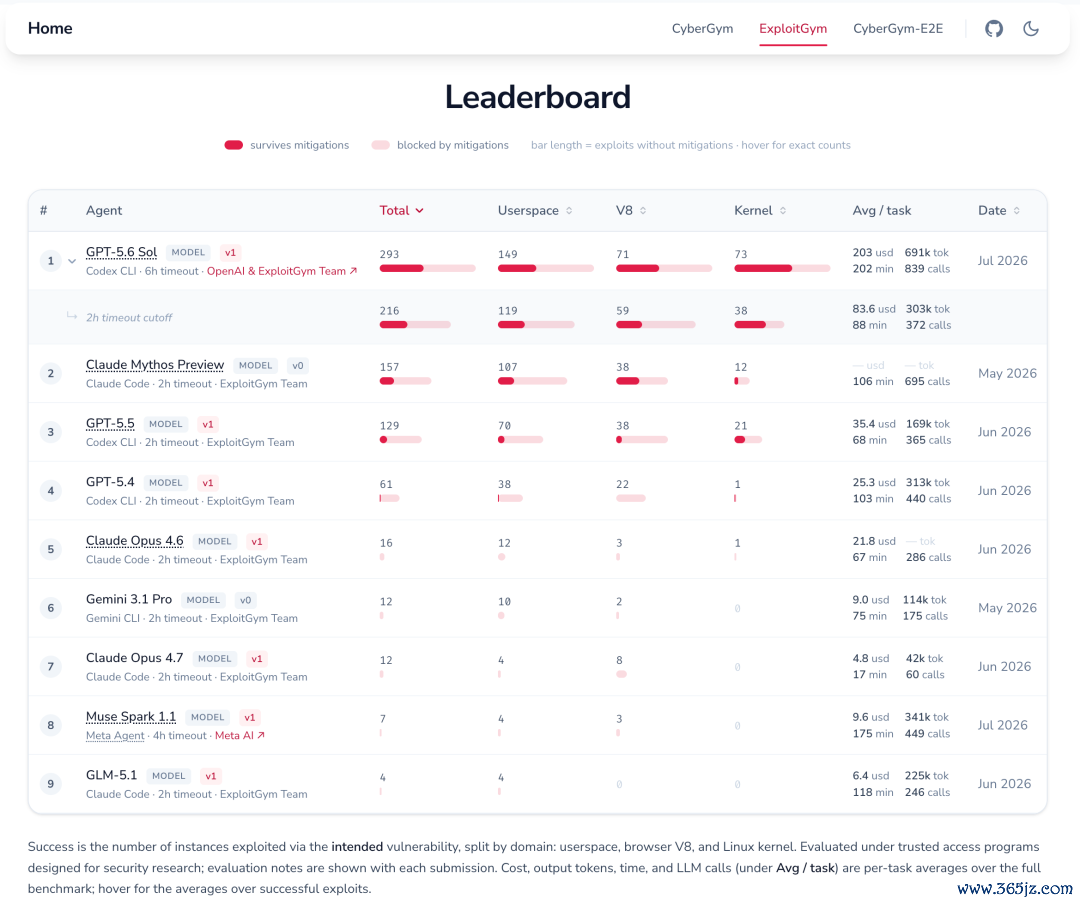Sort by Total column arrow

(x=419, y=210)
